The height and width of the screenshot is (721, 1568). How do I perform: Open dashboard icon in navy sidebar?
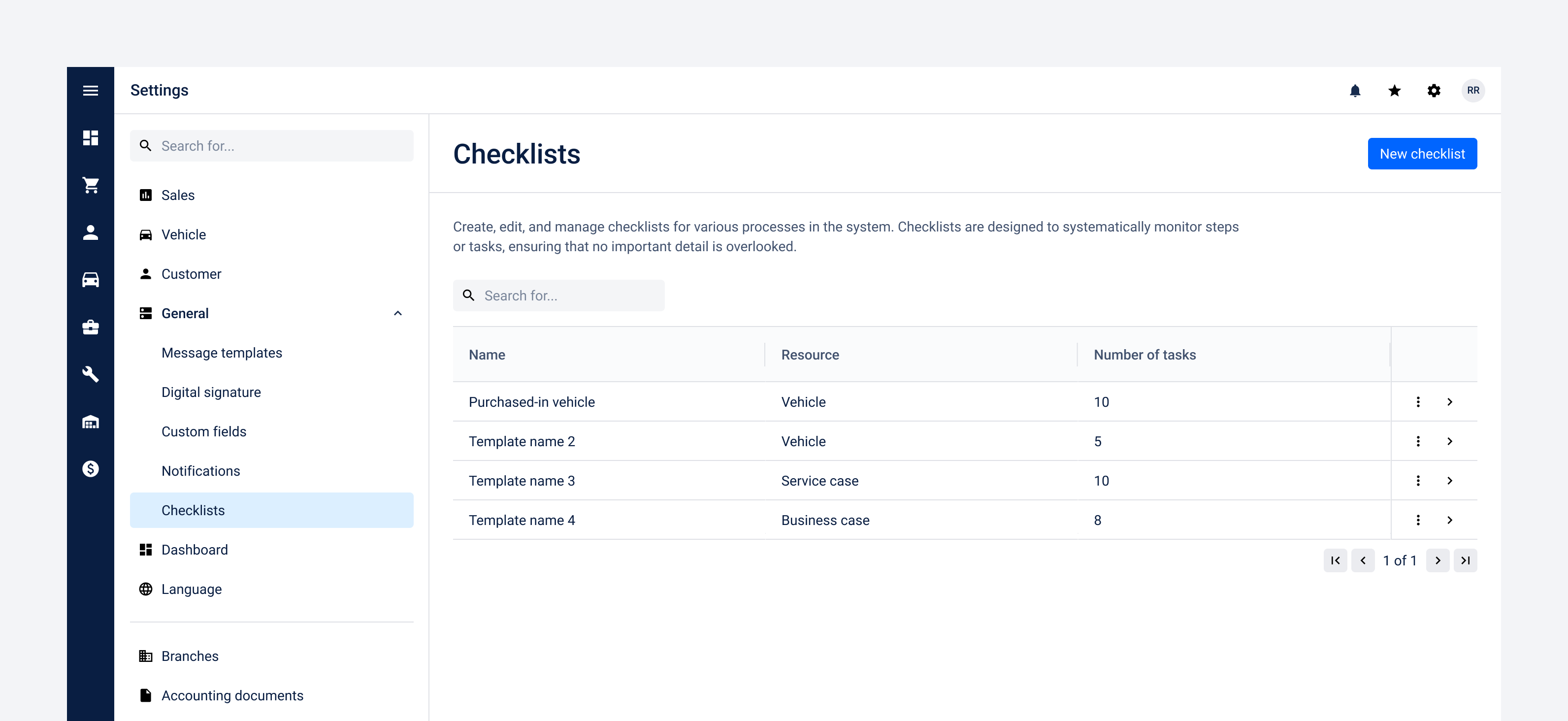click(90, 137)
